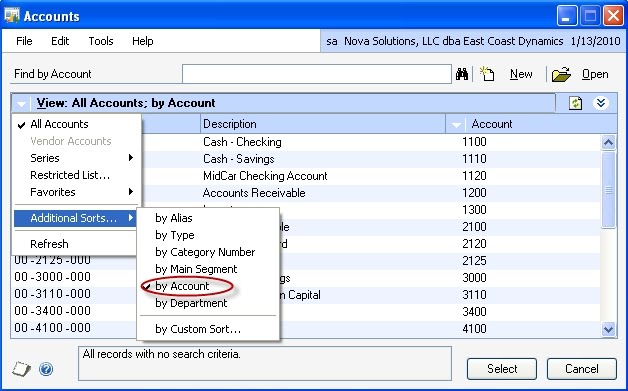The image size is (628, 391).
Task: Click the Cancel button
Action: click(582, 369)
